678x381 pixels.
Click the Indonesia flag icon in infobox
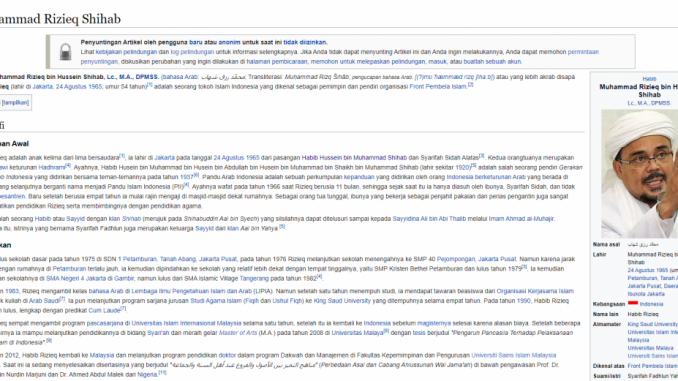pos(633,303)
